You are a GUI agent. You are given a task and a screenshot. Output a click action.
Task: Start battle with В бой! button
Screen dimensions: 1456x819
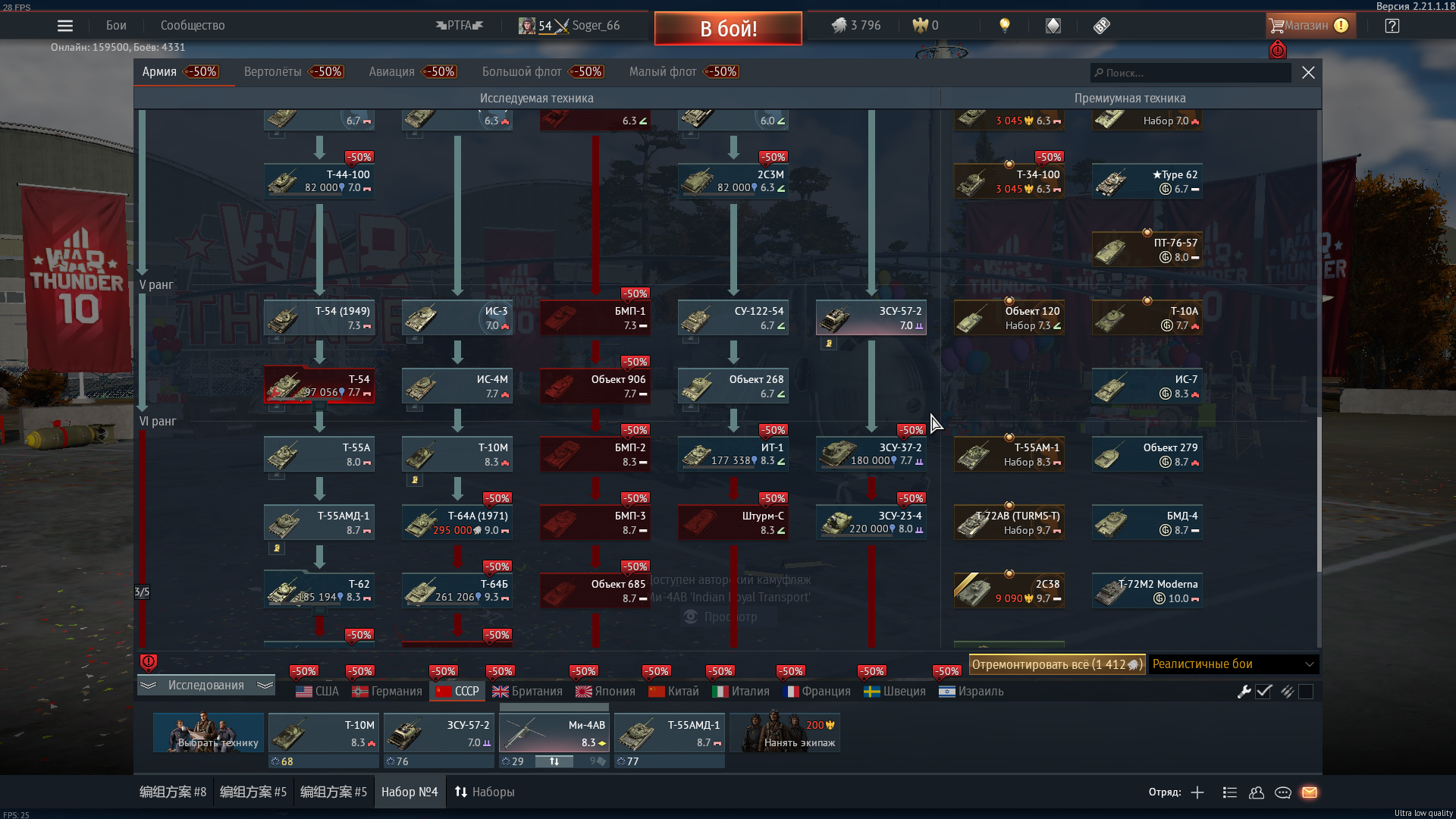click(x=728, y=29)
